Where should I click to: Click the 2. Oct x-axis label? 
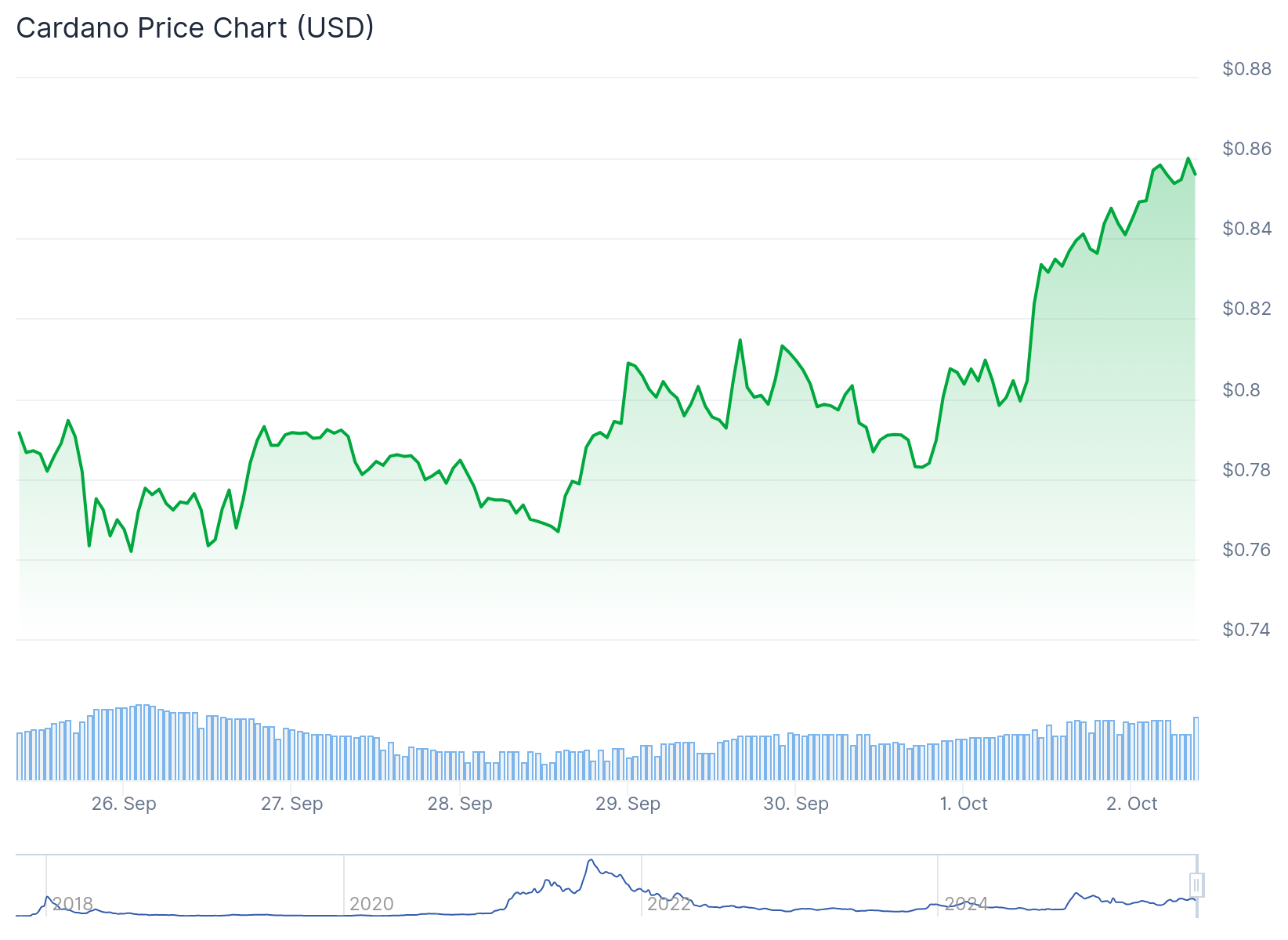point(1131,804)
